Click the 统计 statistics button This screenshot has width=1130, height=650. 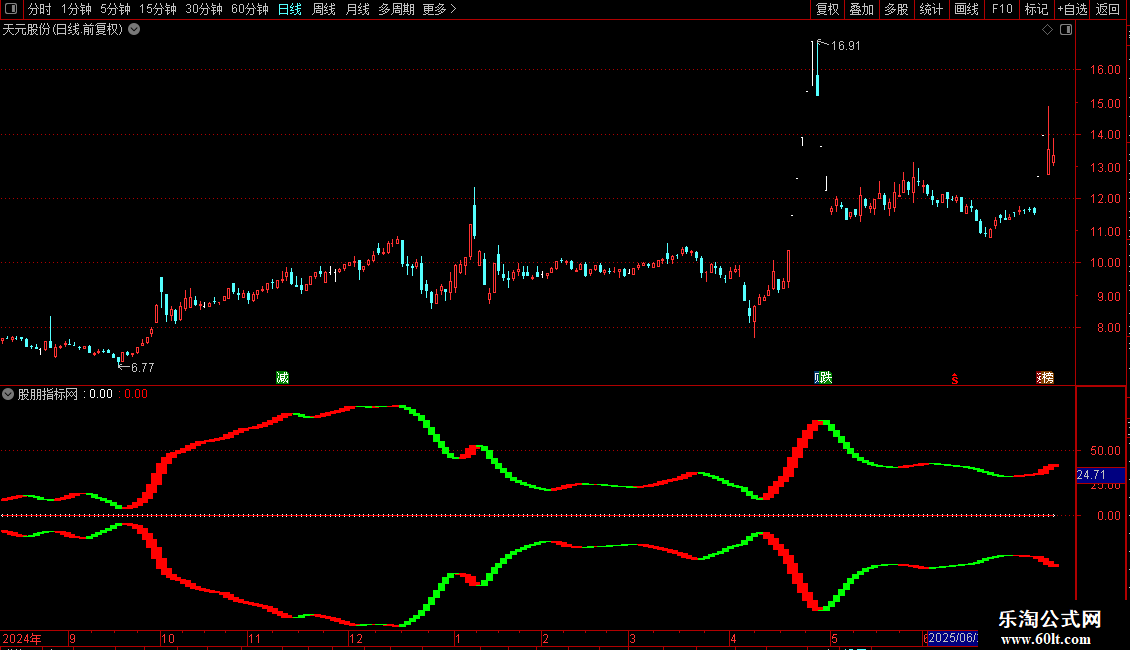[x=930, y=9]
